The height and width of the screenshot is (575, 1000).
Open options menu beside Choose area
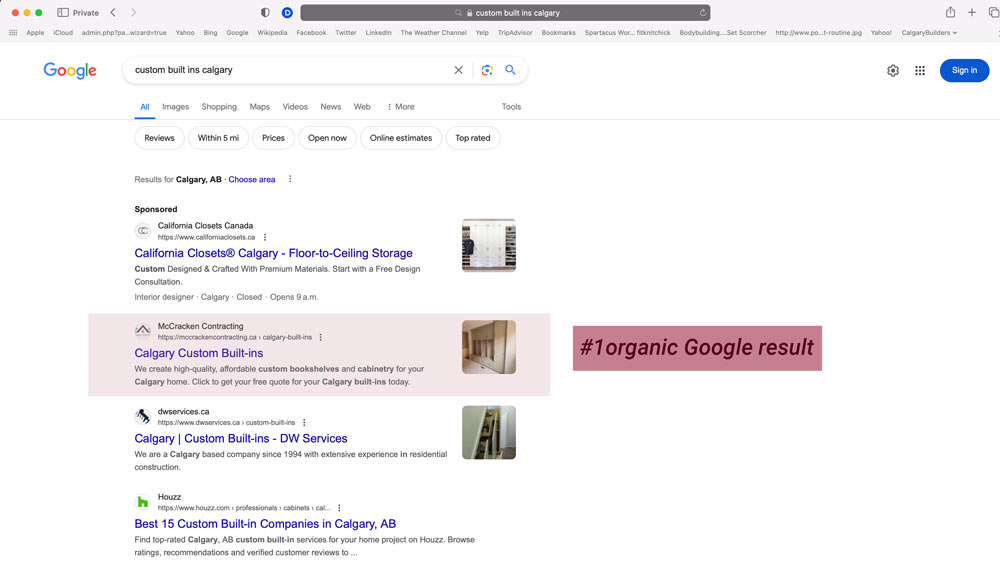[290, 179]
